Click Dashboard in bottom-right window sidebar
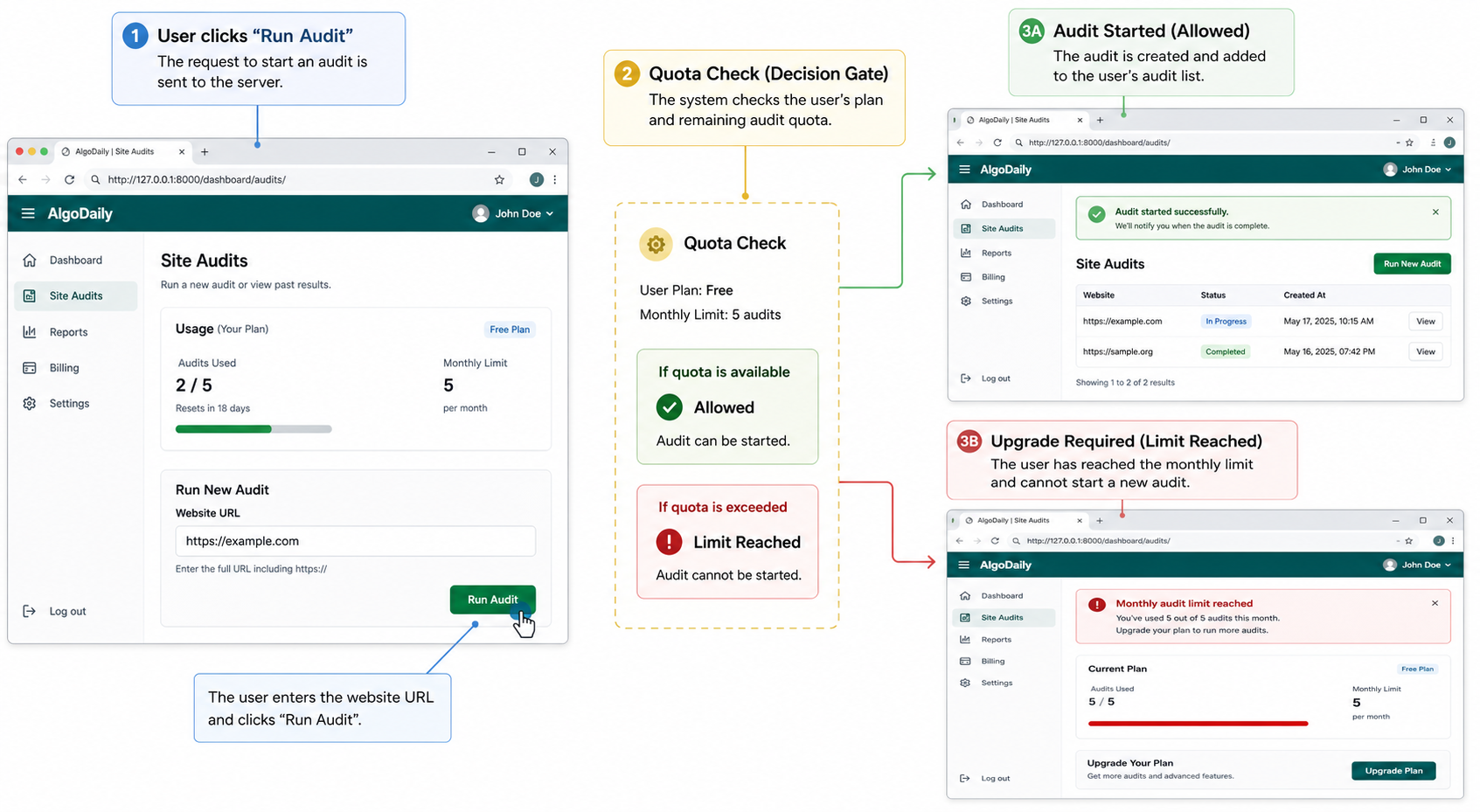The width and height of the screenshot is (1480, 812). tap(1002, 595)
